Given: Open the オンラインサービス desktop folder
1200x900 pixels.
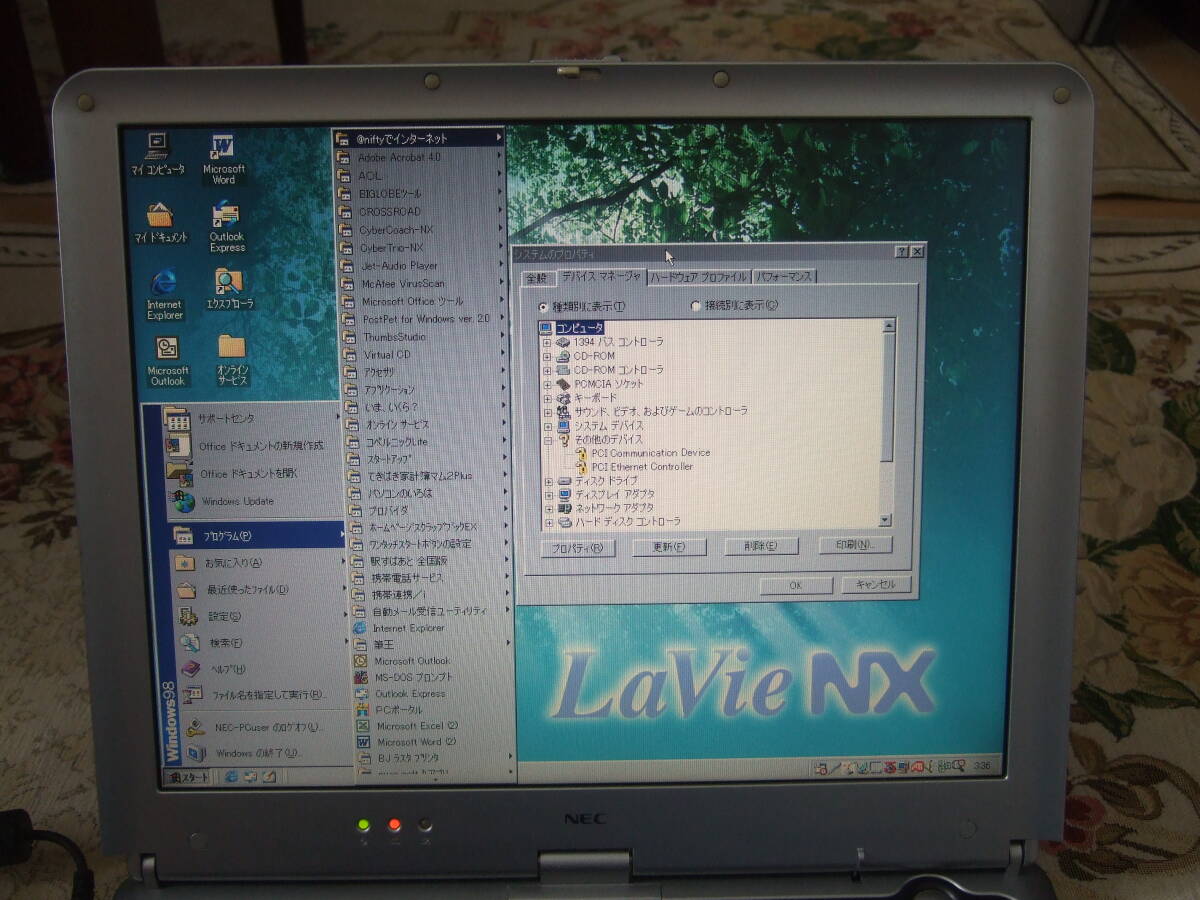Looking at the screenshot, I should [x=232, y=361].
